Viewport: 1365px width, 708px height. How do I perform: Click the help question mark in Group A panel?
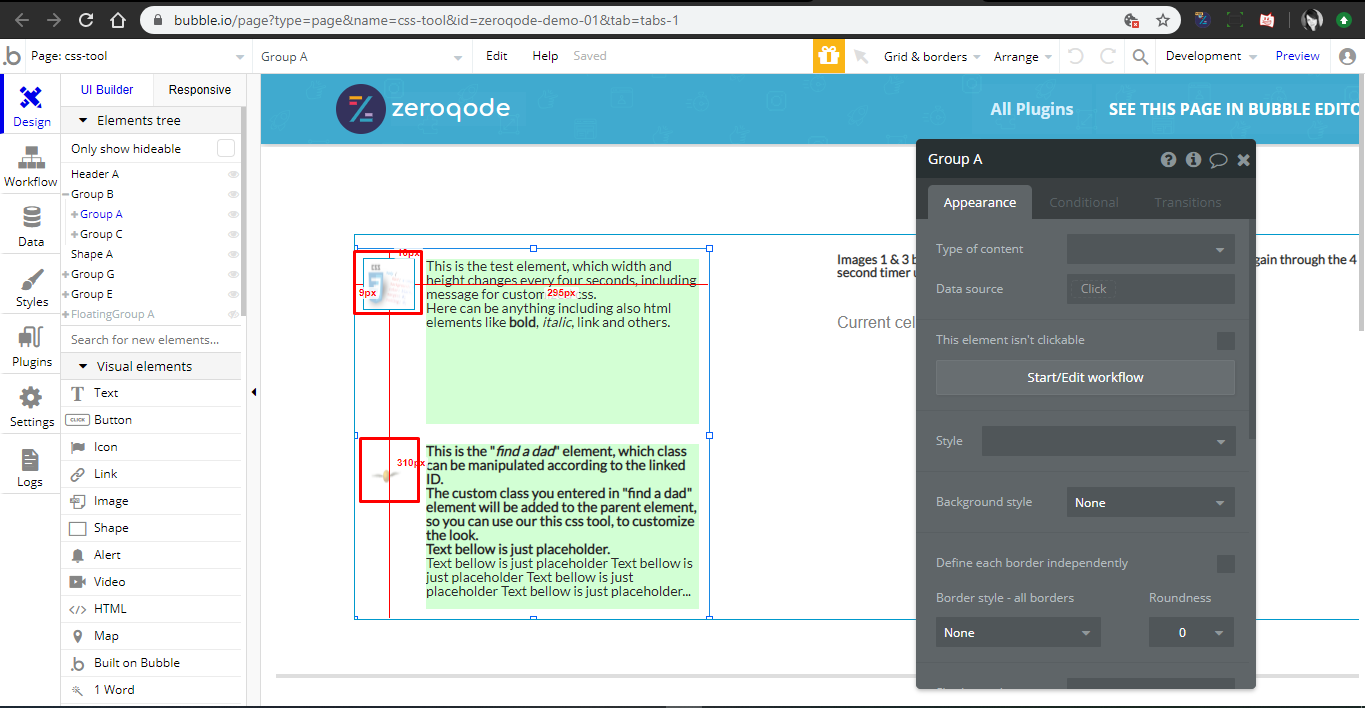tap(1168, 159)
